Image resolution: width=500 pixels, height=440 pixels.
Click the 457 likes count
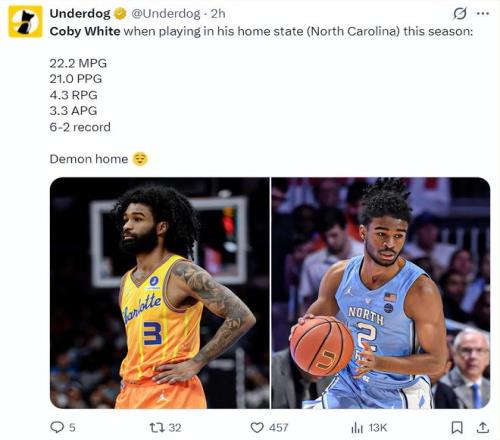[278, 428]
